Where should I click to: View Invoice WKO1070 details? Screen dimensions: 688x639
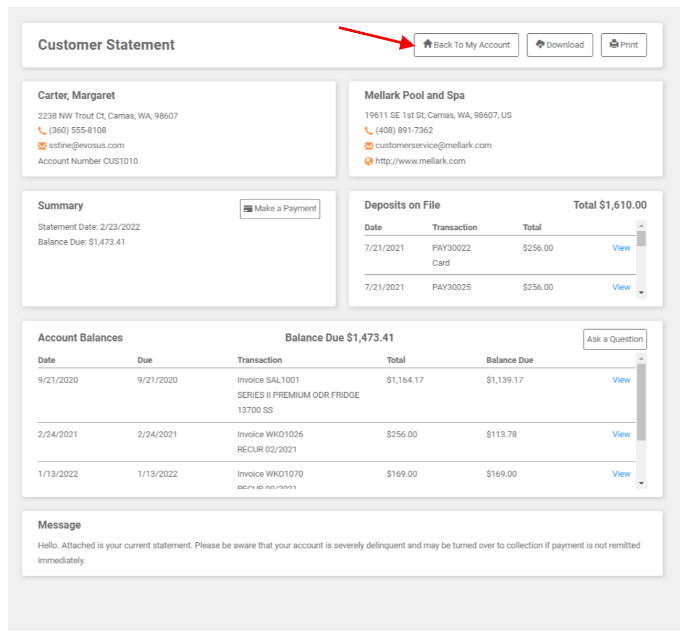click(621, 474)
